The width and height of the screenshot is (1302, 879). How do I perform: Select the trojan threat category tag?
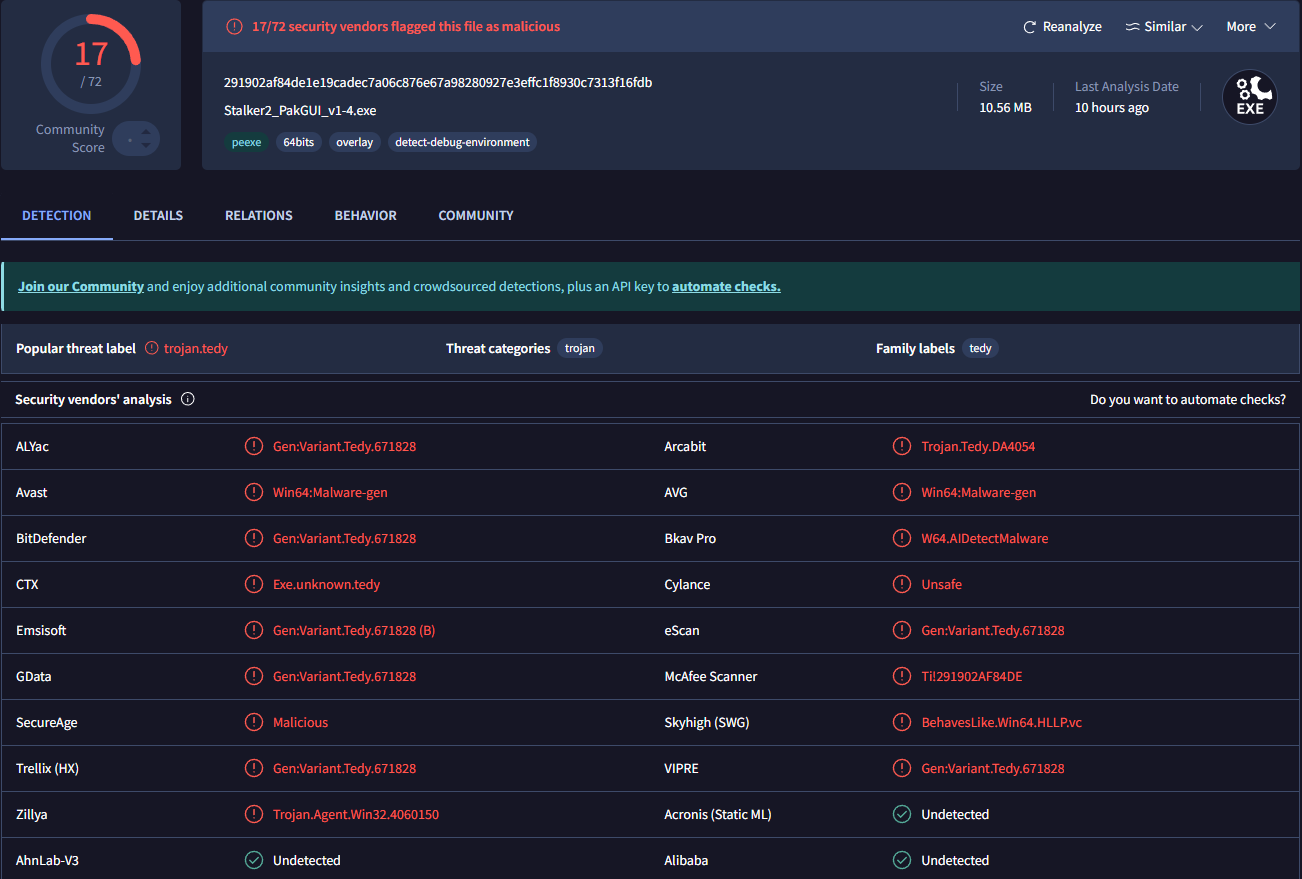tap(580, 348)
